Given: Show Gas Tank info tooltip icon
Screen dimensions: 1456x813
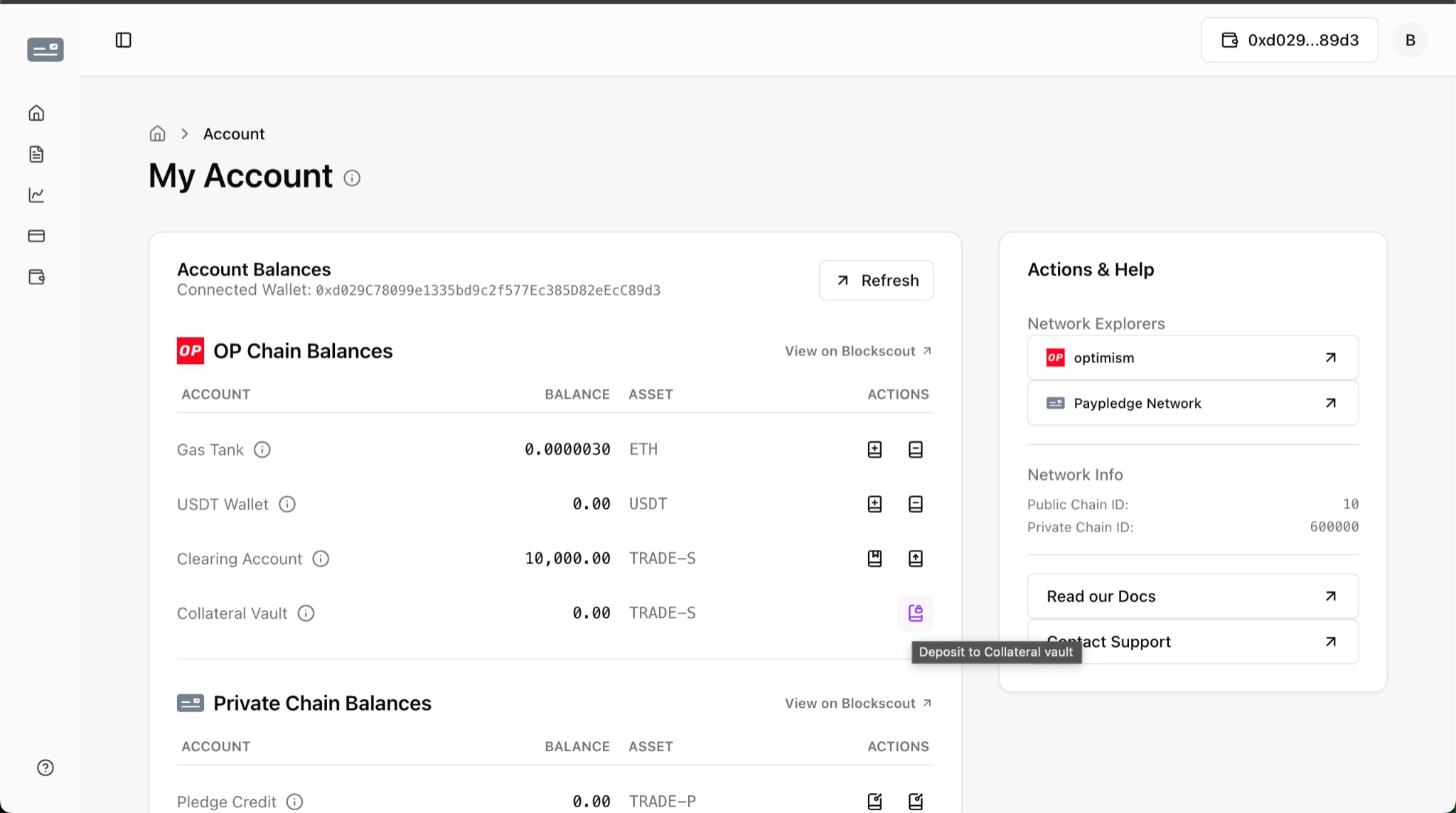Looking at the screenshot, I should (262, 450).
